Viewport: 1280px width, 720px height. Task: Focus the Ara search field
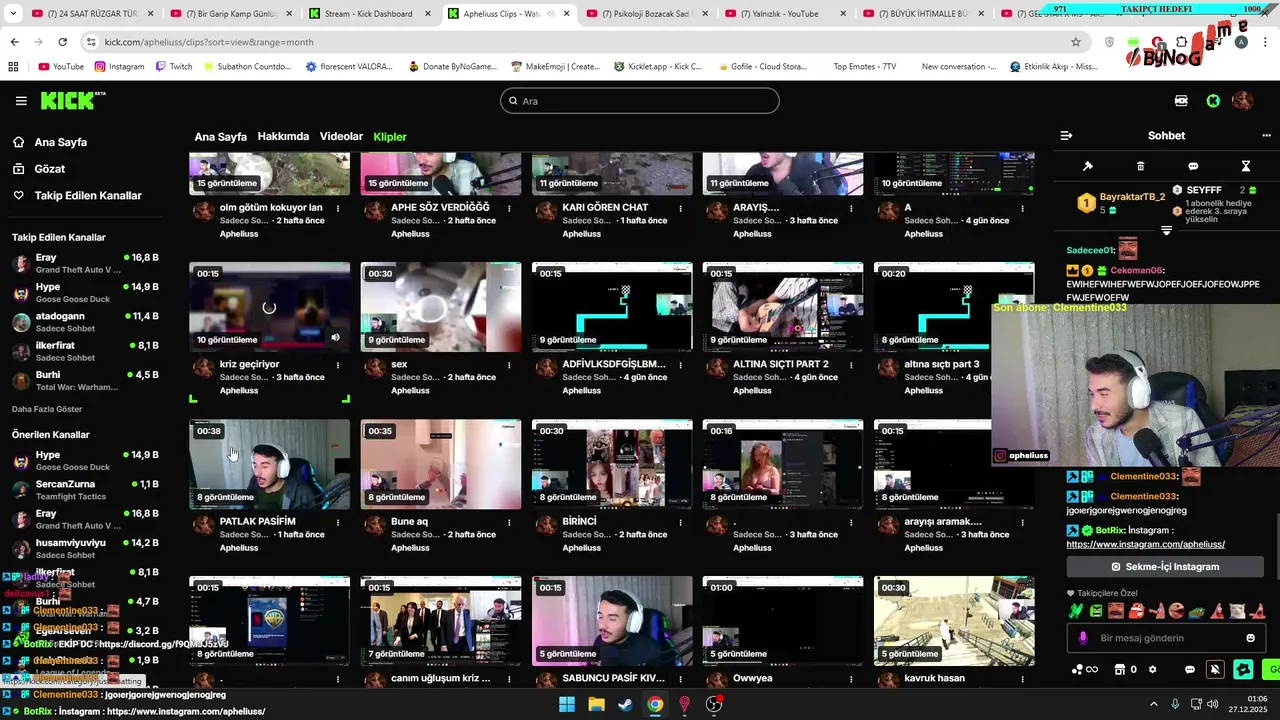pyautogui.click(x=640, y=101)
